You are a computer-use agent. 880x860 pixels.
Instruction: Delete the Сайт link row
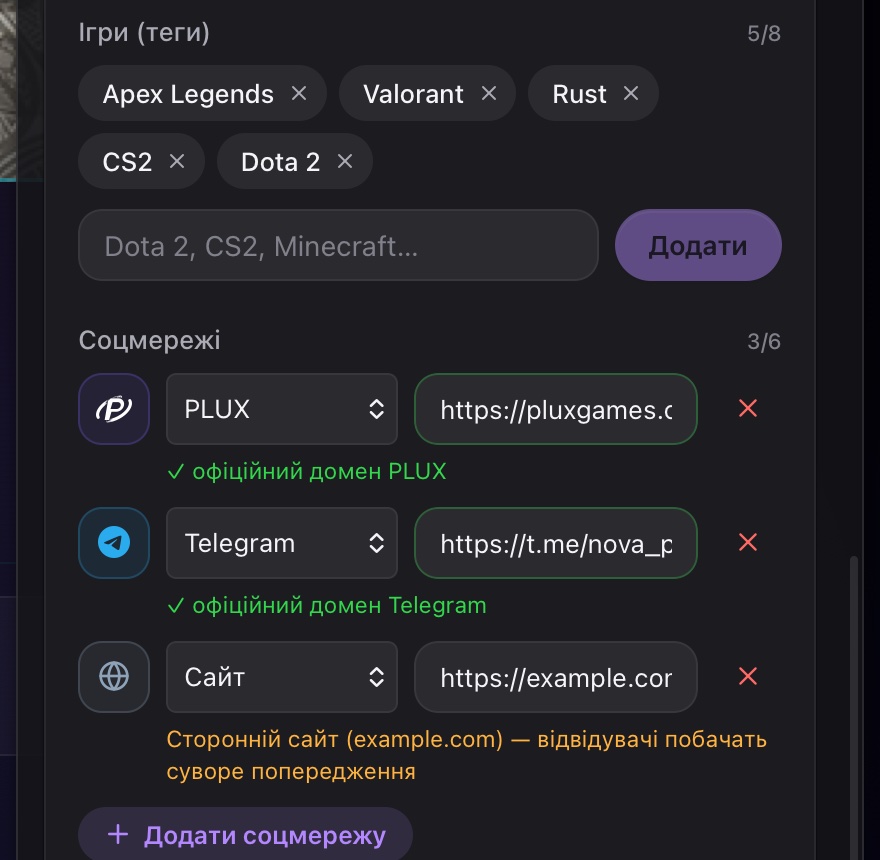pos(748,676)
